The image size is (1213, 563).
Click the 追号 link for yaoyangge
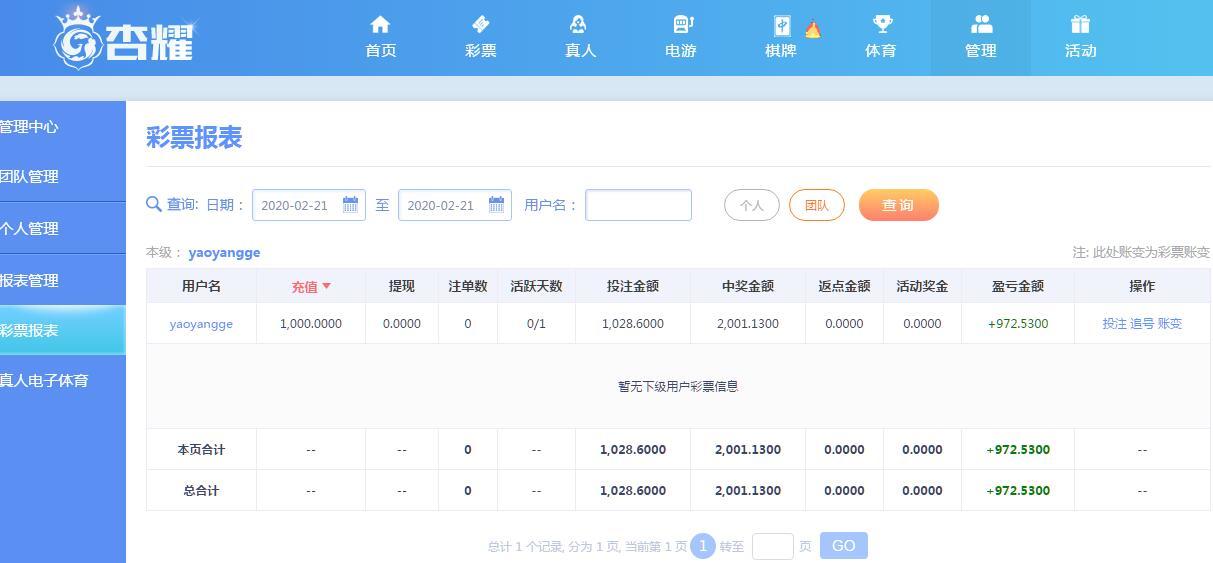(1141, 324)
